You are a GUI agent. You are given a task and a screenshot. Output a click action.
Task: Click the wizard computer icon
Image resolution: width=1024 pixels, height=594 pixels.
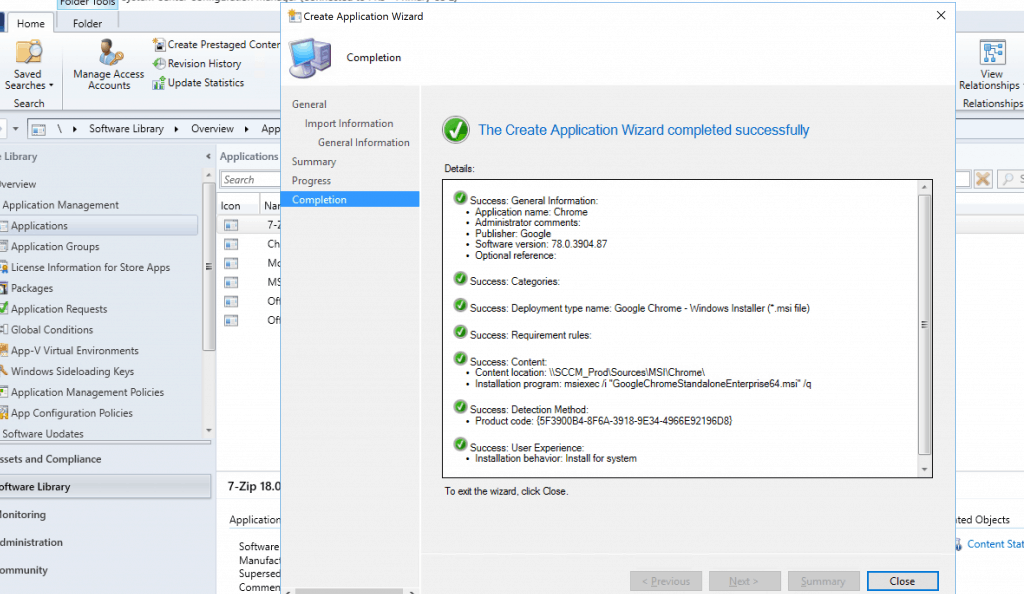point(310,57)
